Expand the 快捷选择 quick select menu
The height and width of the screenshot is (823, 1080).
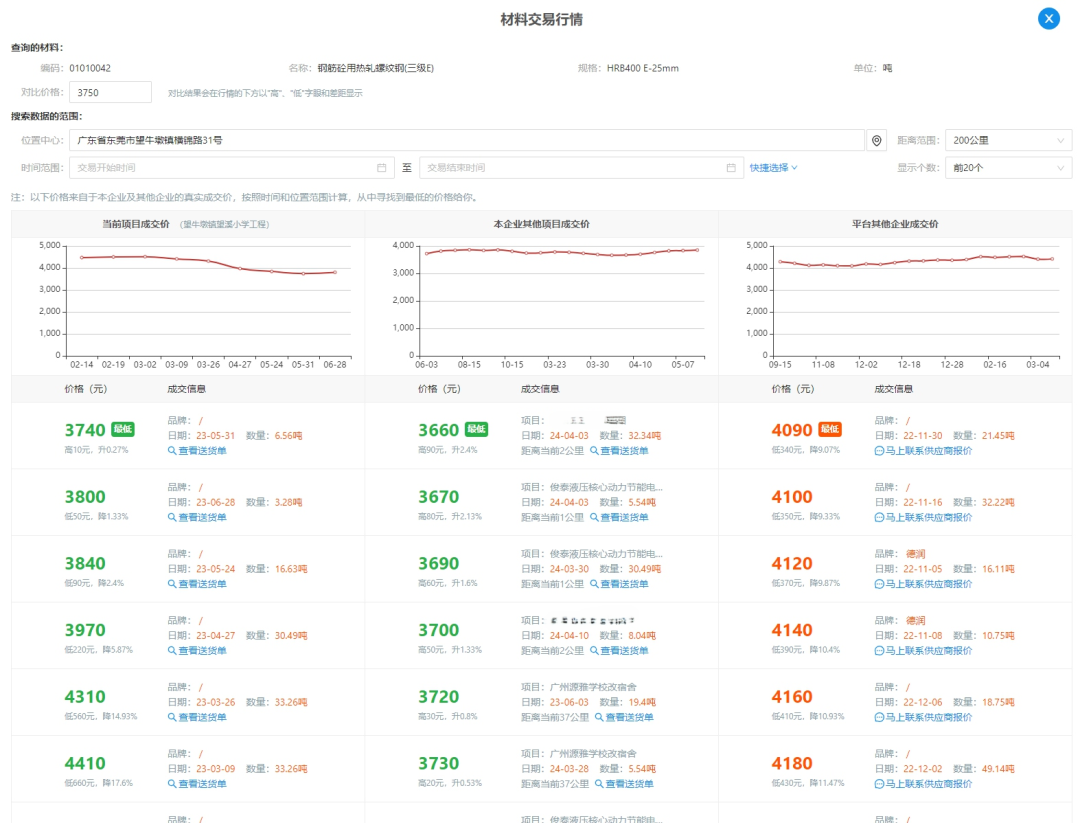773,168
